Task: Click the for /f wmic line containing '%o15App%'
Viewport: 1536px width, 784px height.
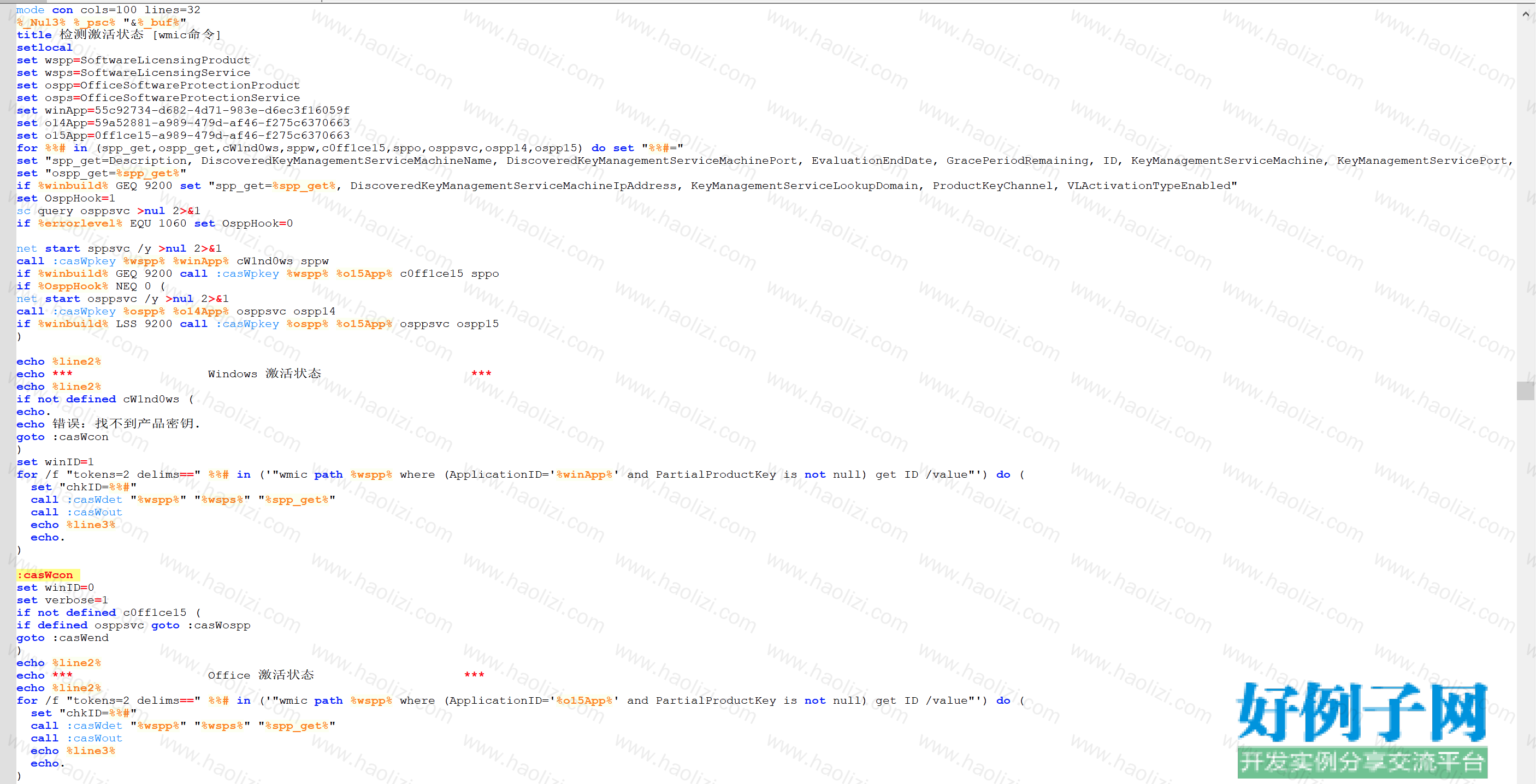Action: pyautogui.click(x=521, y=700)
